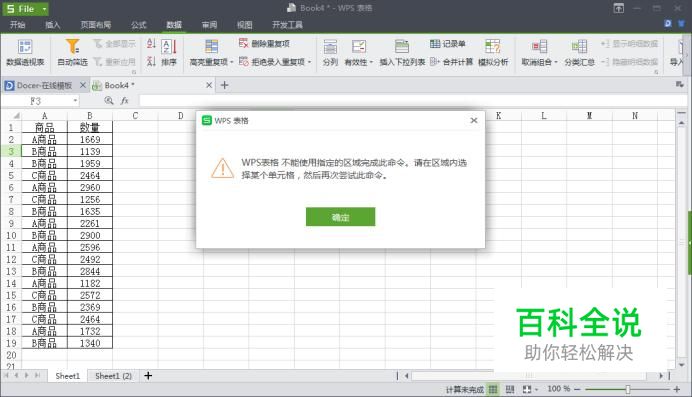This screenshot has height=397, width=692.
Task: Click the 确定 button in the dialog
Action: click(340, 217)
